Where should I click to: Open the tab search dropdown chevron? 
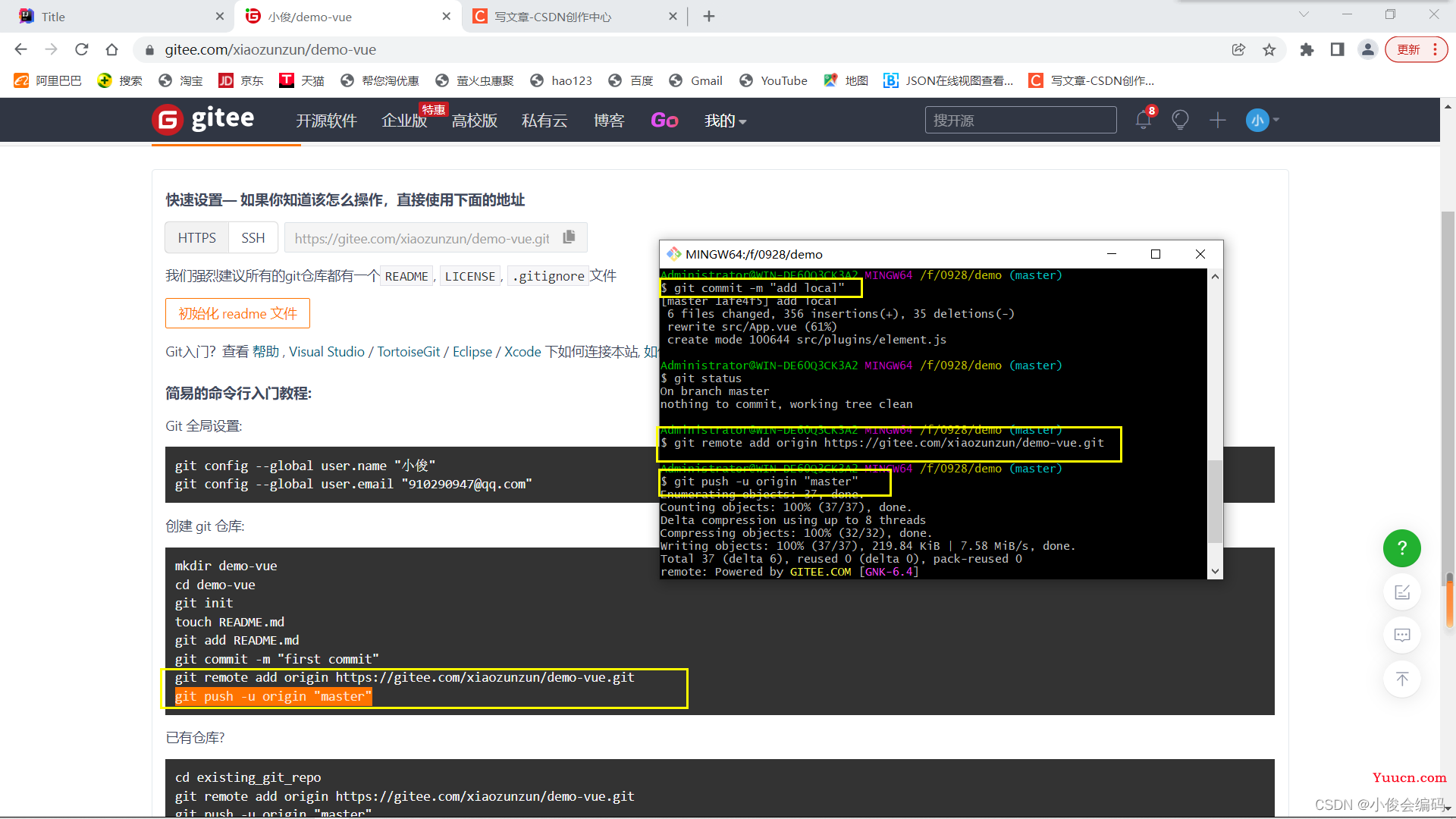1304,14
